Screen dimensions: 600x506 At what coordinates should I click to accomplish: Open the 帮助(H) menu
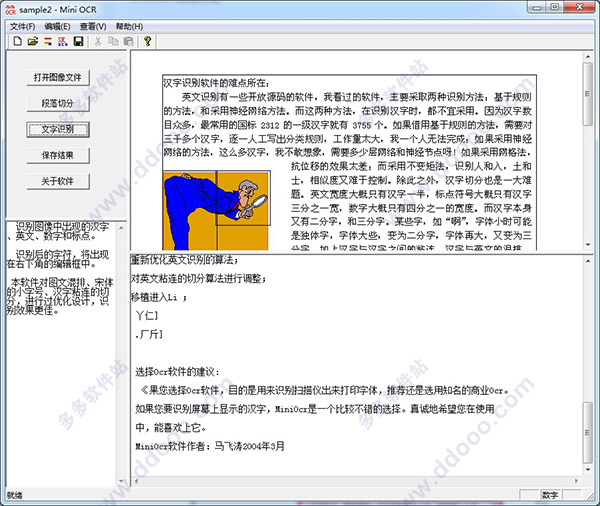(129, 27)
